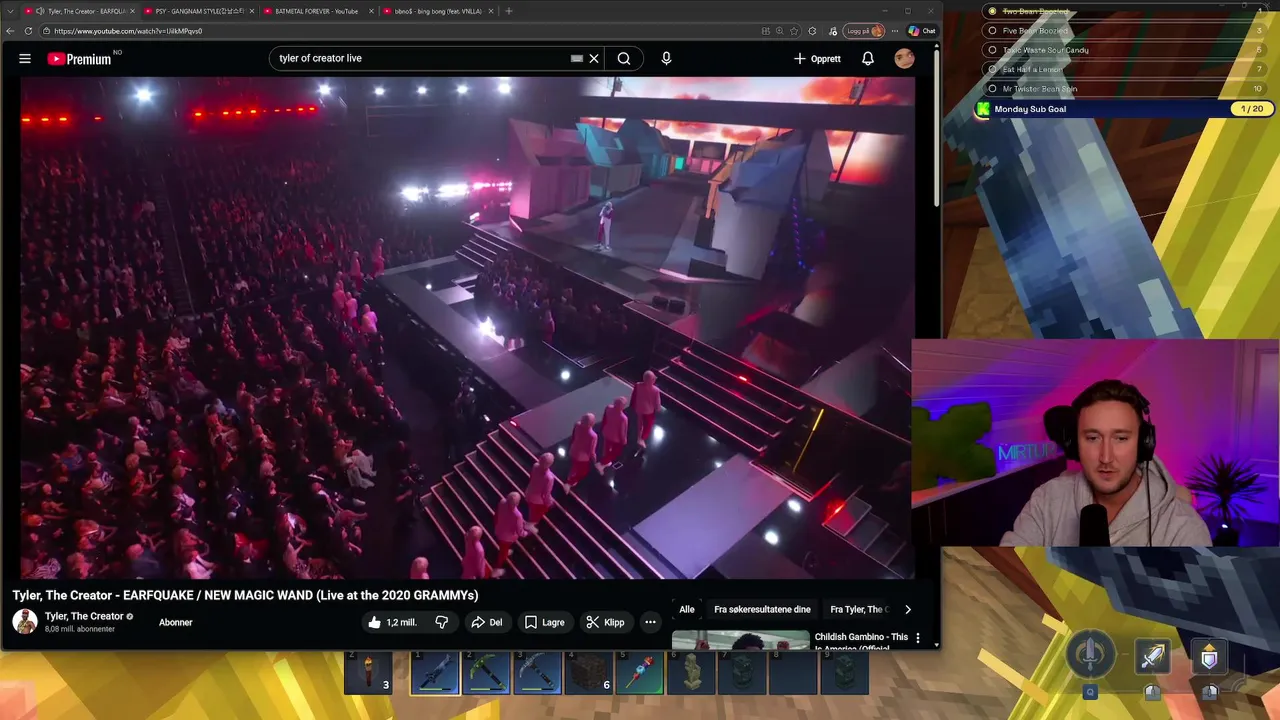Select Mr Twister Bean Spin radio option
The height and width of the screenshot is (720, 1280).
[x=992, y=89]
